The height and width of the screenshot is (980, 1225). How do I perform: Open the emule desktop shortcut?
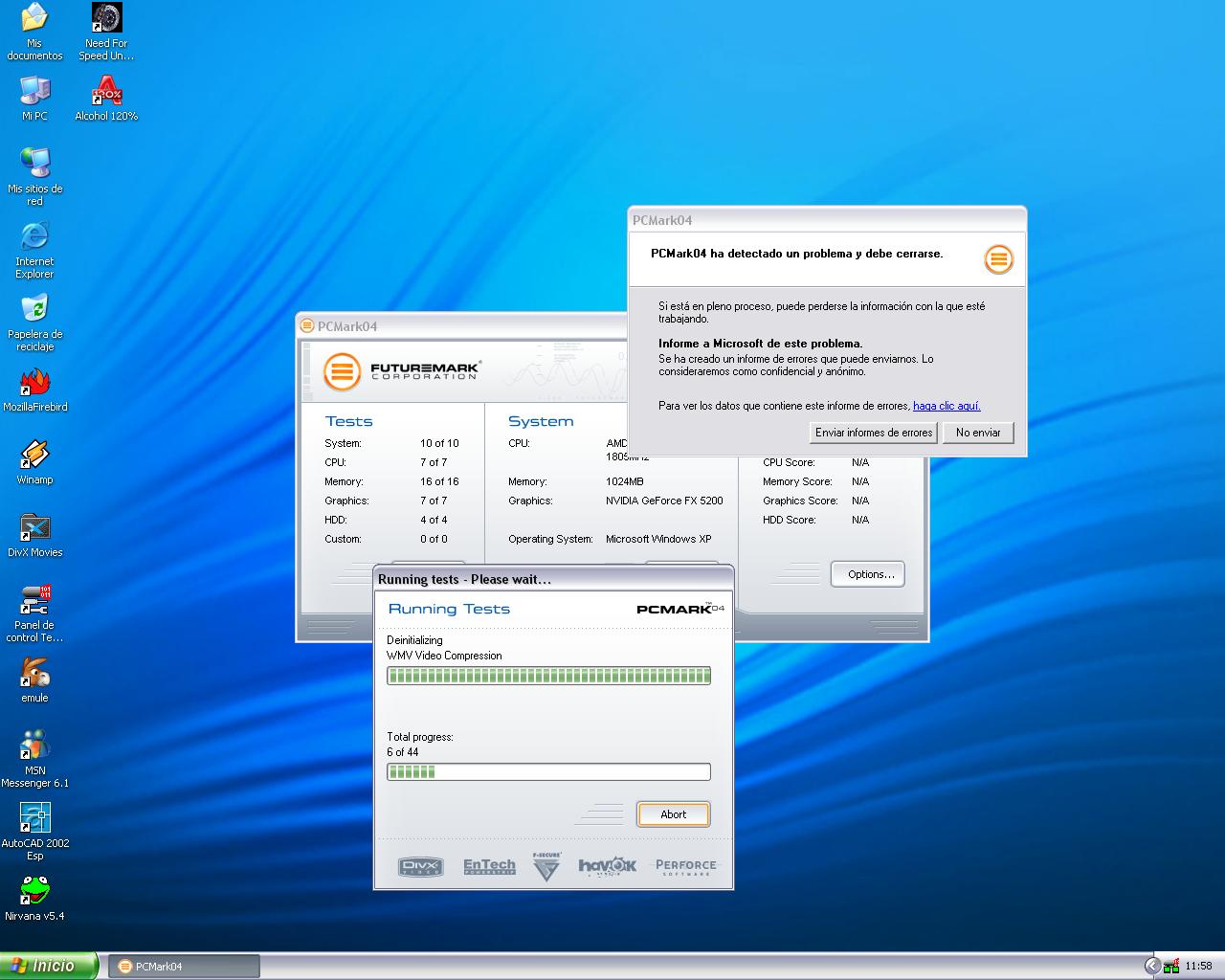tap(34, 674)
